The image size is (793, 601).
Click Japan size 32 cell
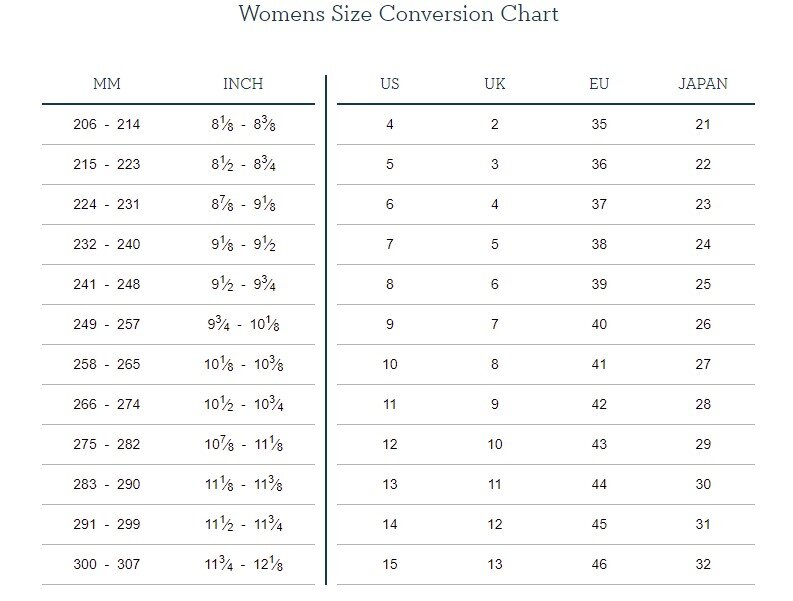pyautogui.click(x=703, y=565)
